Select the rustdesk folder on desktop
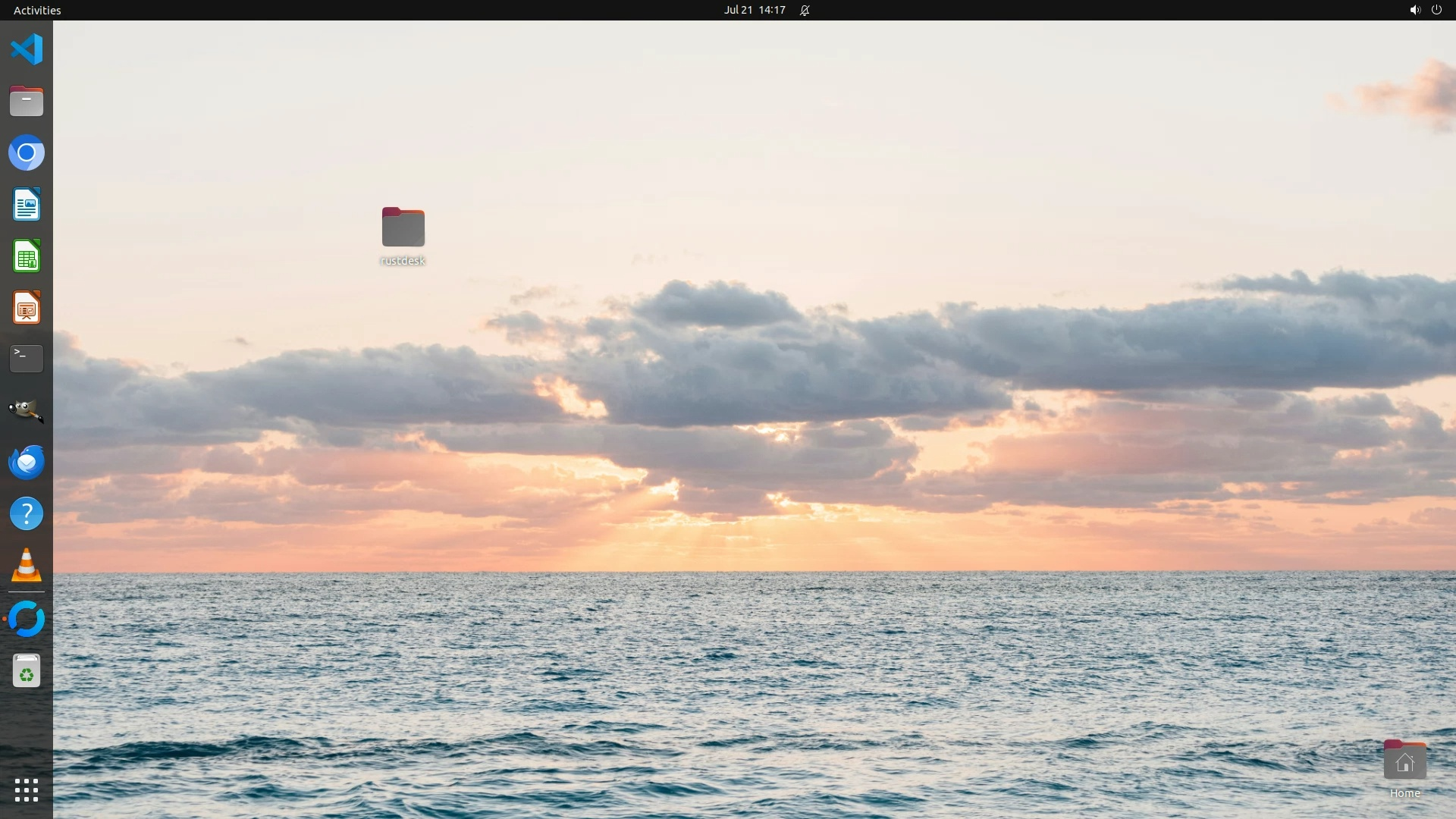 coord(403,228)
